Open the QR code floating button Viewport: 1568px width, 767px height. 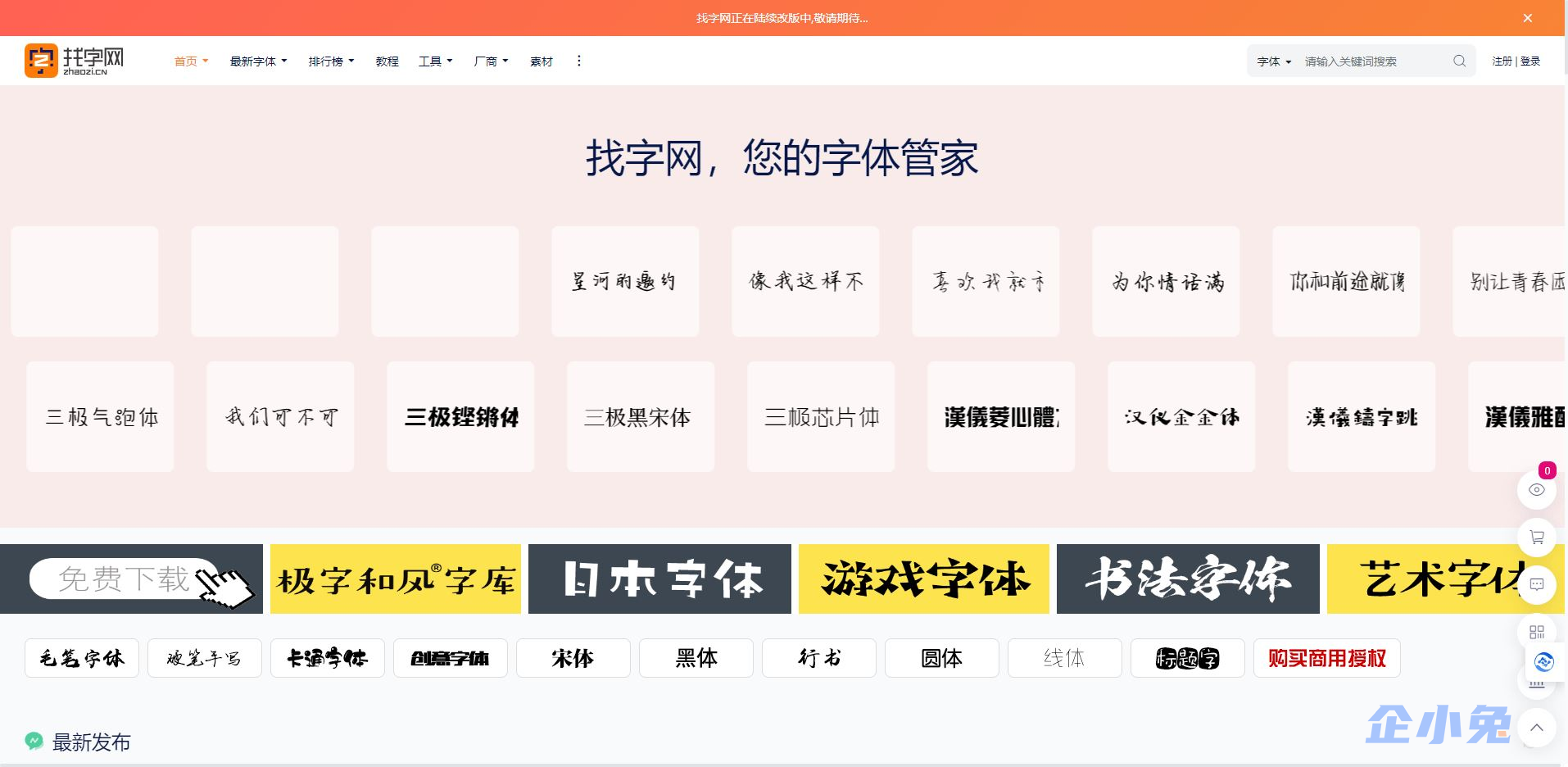tap(1537, 633)
